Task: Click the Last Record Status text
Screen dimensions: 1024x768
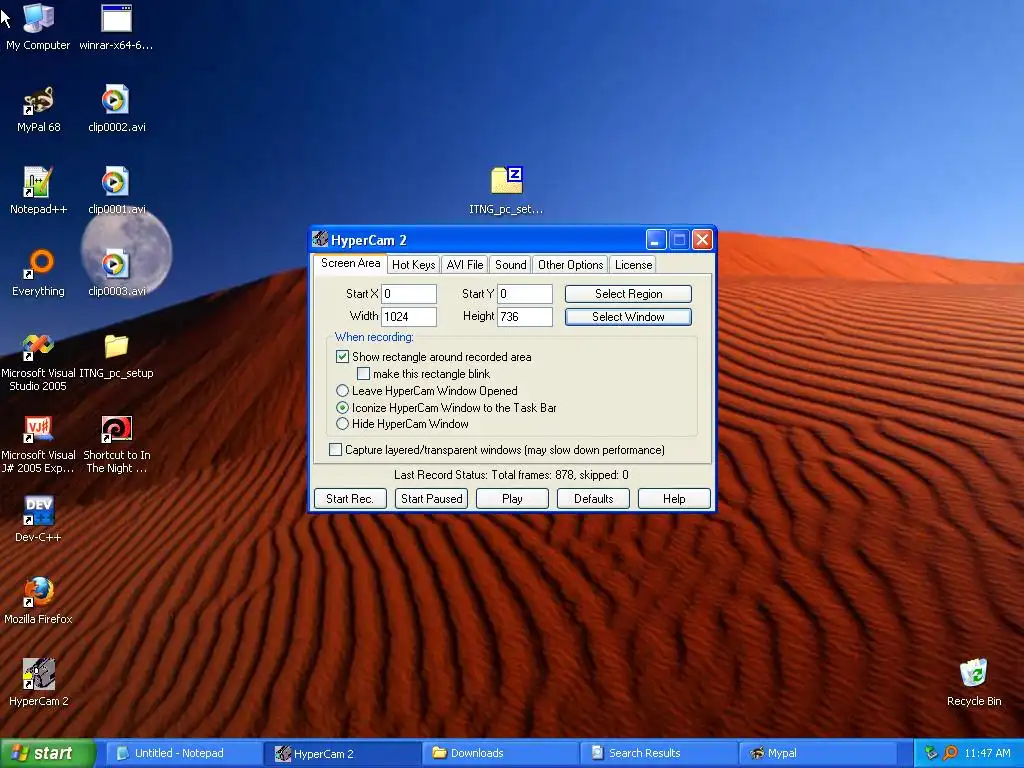Action: 511,475
